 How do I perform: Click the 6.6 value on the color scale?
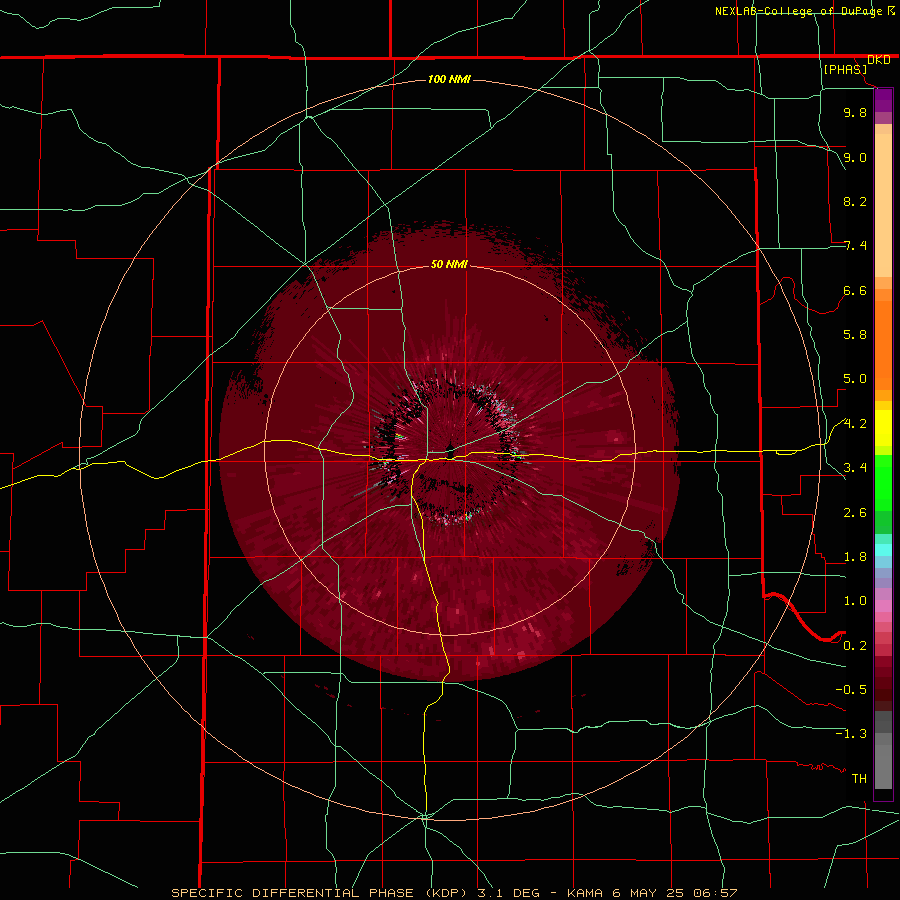point(855,290)
